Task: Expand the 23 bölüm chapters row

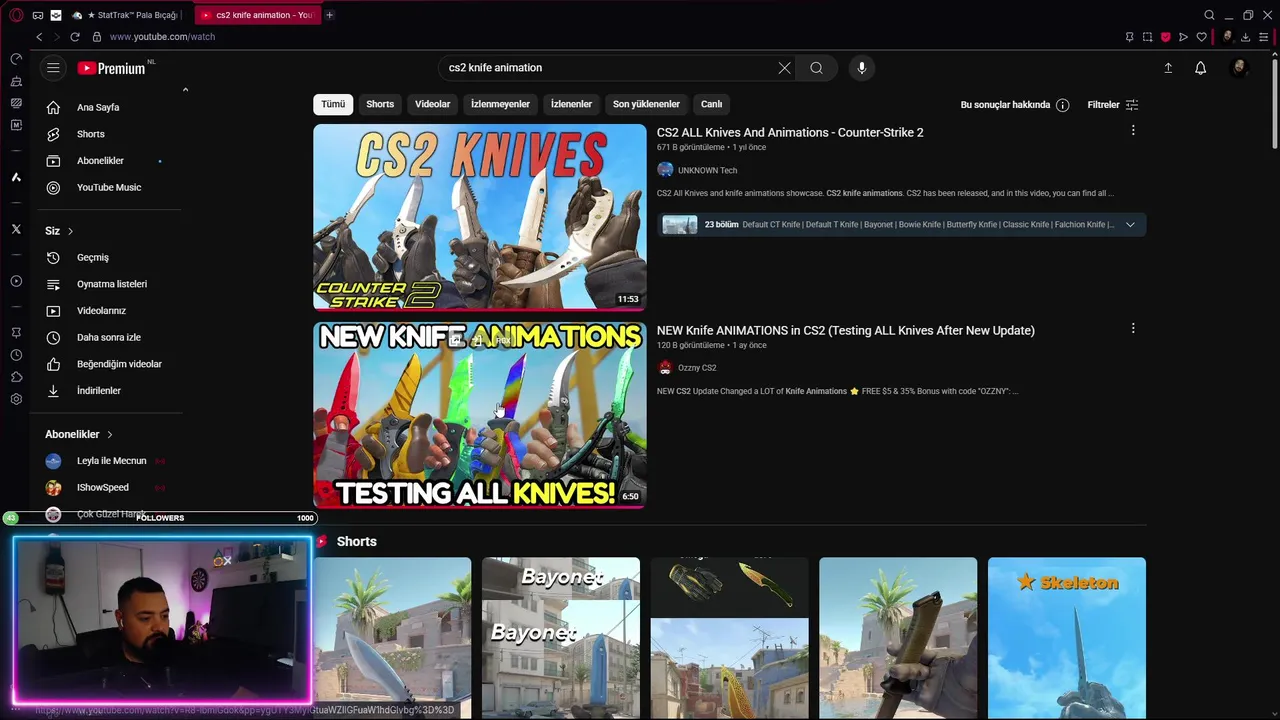Action: (901, 224)
